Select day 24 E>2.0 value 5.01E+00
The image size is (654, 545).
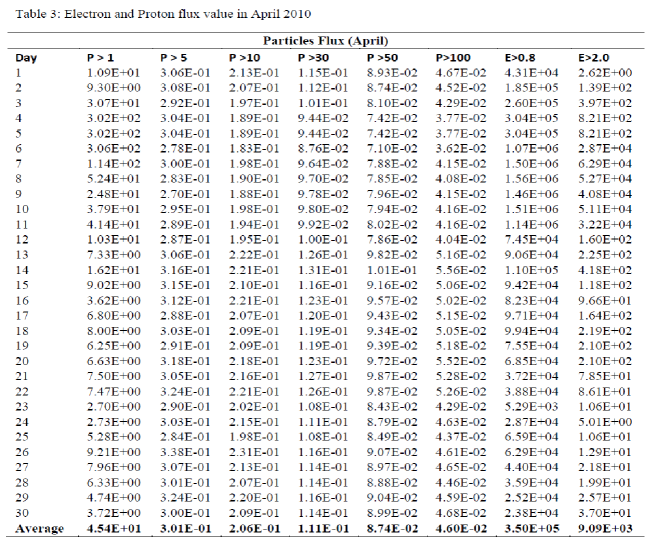[x=605, y=422]
